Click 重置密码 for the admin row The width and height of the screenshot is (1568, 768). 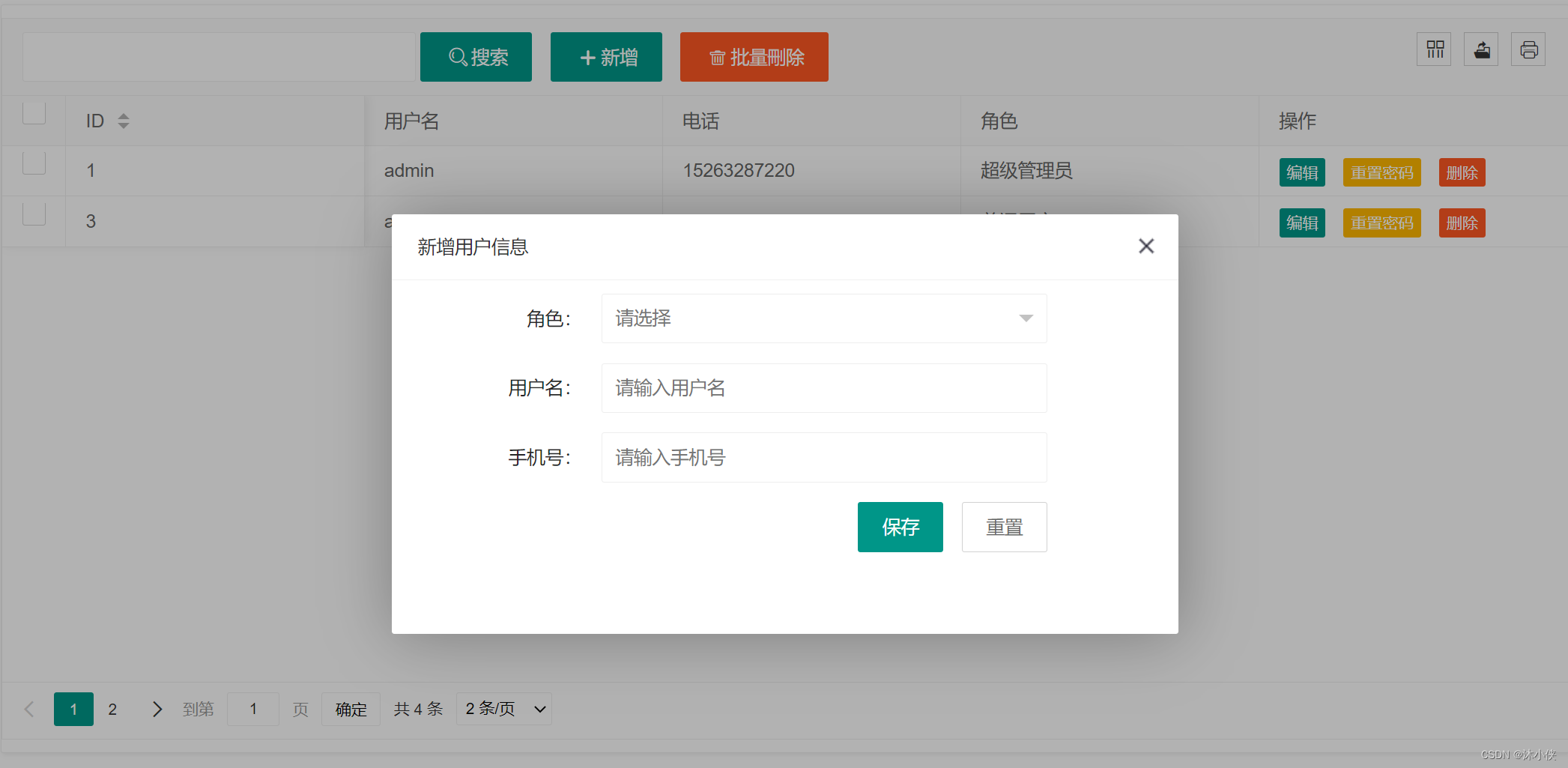(x=1382, y=172)
